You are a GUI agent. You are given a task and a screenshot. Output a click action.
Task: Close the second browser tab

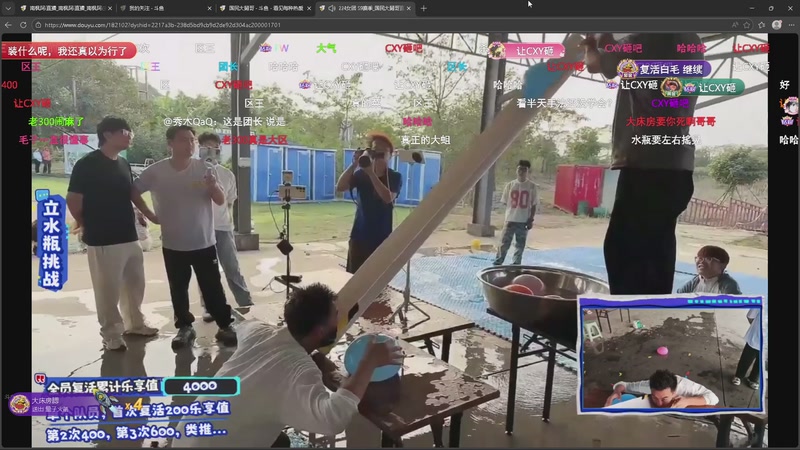click(x=209, y=8)
